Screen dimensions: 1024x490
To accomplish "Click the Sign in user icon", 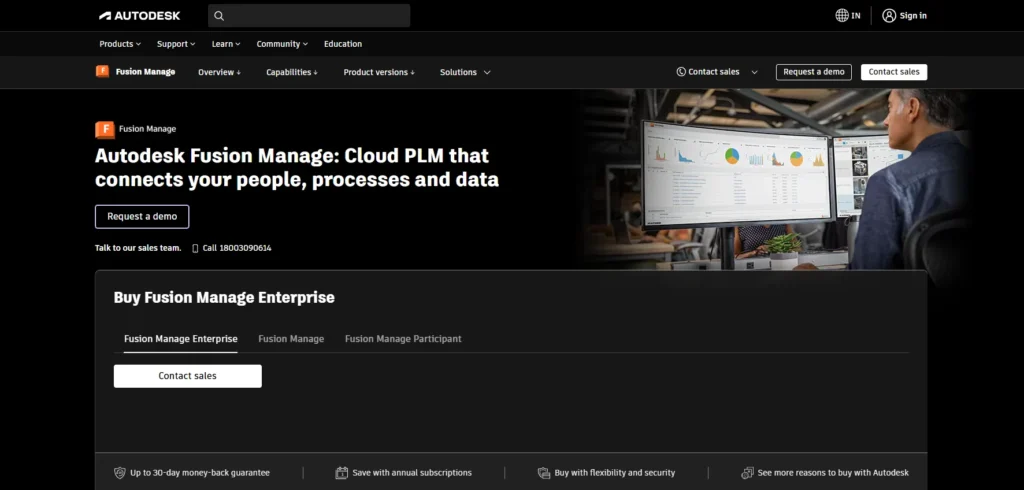I will [x=889, y=16].
